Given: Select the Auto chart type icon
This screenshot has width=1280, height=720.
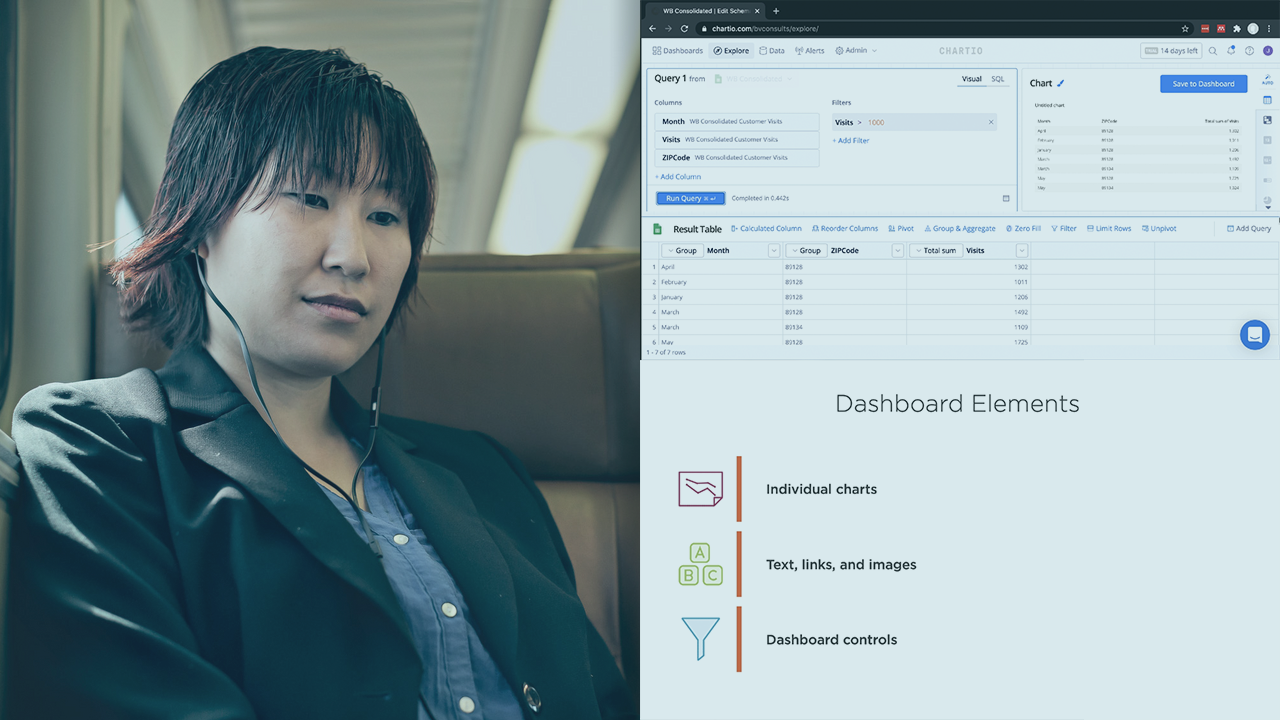Looking at the screenshot, I should click(x=1268, y=79).
